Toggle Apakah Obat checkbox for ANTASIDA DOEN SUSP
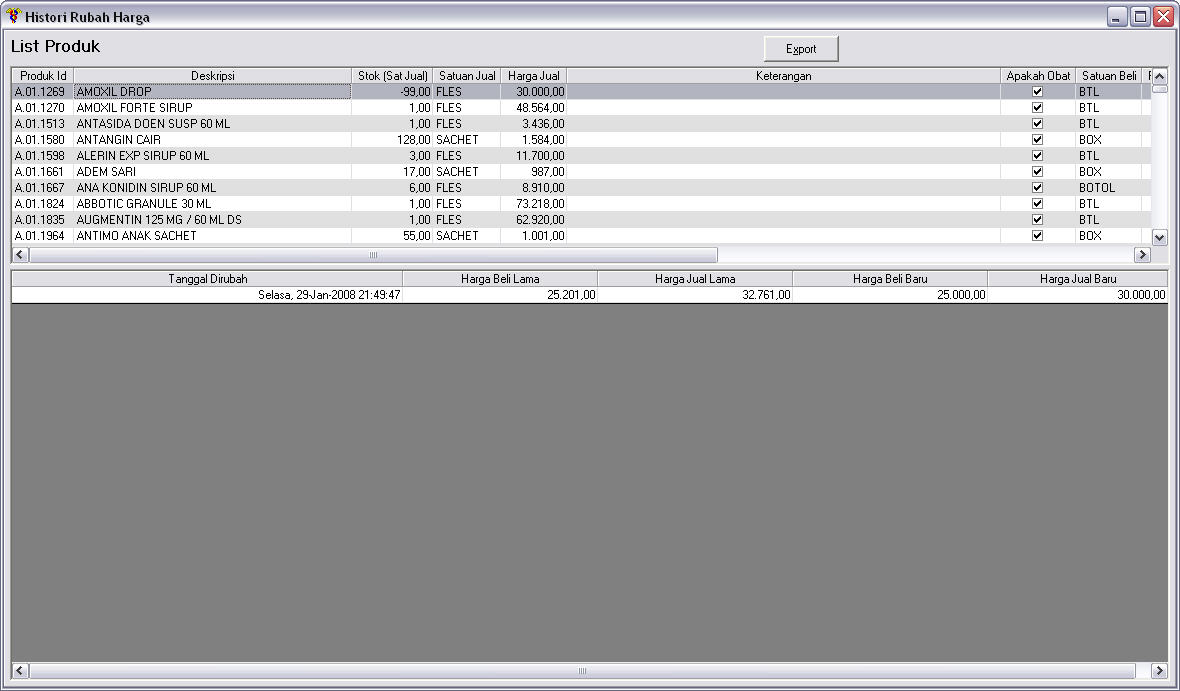The height and width of the screenshot is (691, 1180). click(1037, 123)
